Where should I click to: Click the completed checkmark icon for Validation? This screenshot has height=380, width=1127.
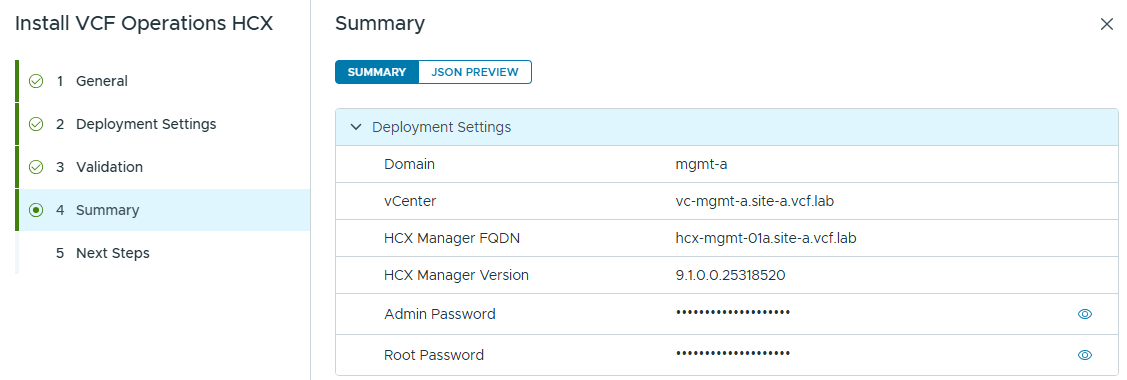pyautogui.click(x=36, y=167)
